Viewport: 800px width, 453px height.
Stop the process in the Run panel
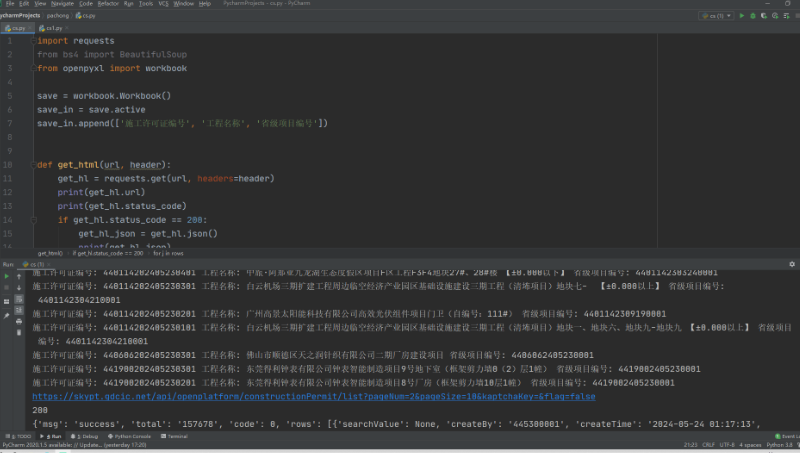pyautogui.click(x=7, y=288)
